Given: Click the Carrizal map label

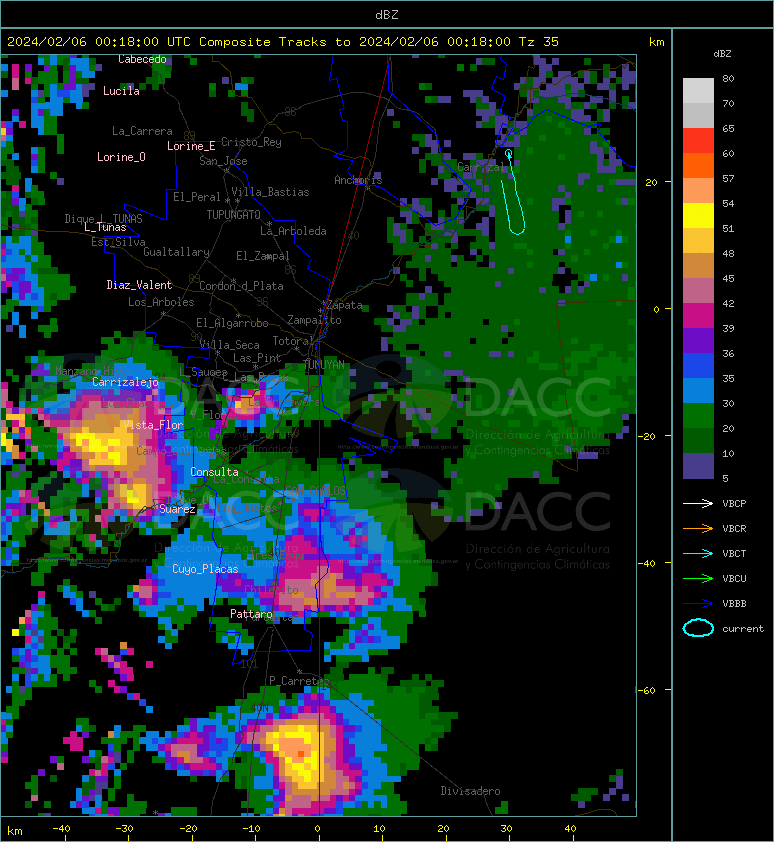Looking at the screenshot, I should point(481,167).
